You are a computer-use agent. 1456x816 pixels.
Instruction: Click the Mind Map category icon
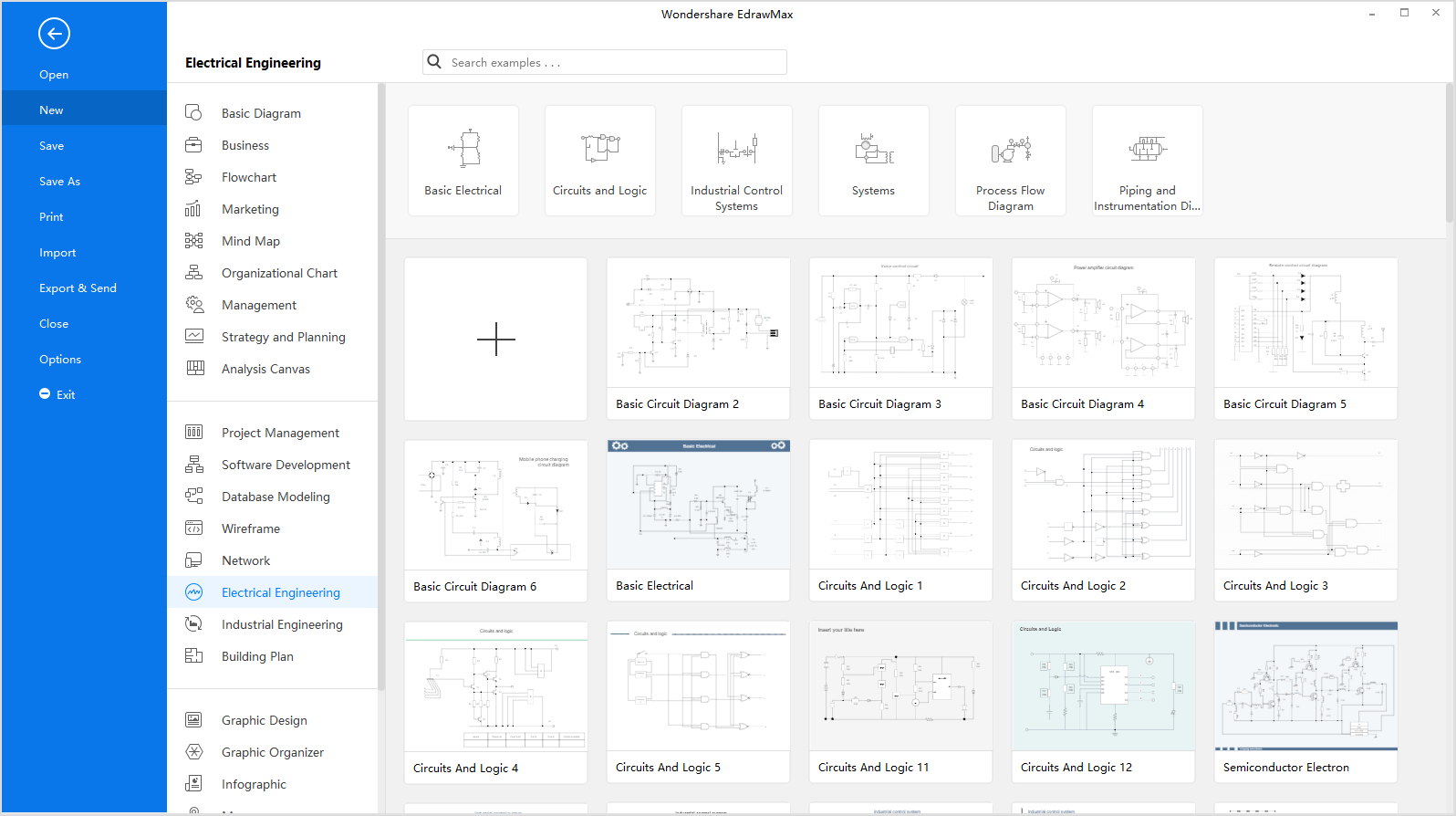click(x=193, y=241)
